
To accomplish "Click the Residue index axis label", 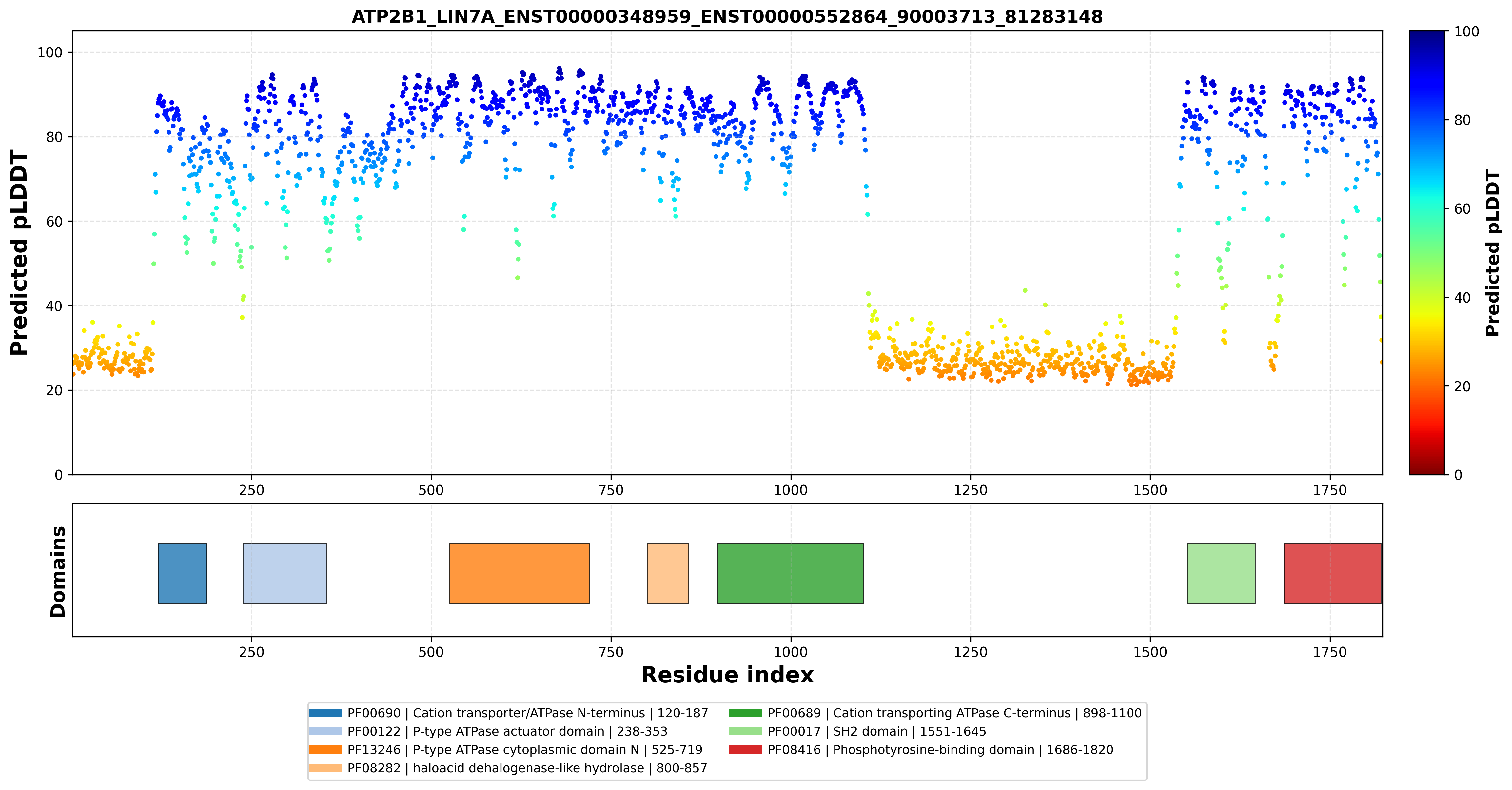I will pos(727,675).
